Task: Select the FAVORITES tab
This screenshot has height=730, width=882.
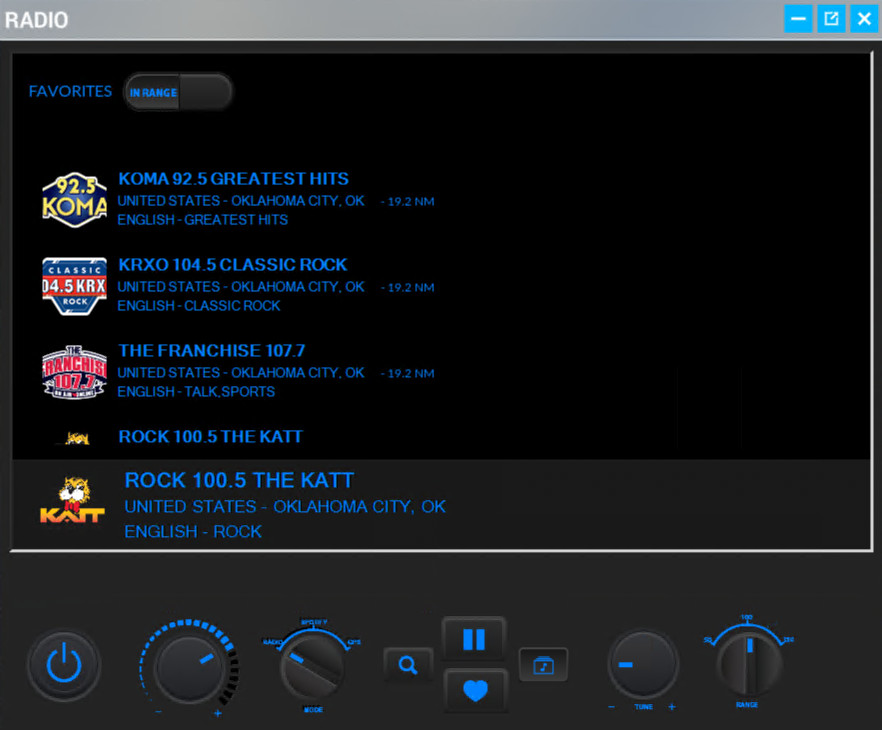Action: point(69,91)
